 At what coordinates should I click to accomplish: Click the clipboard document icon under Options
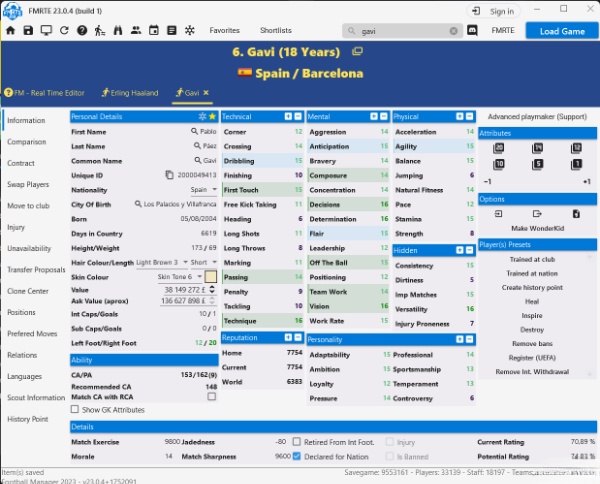pyautogui.click(x=576, y=213)
